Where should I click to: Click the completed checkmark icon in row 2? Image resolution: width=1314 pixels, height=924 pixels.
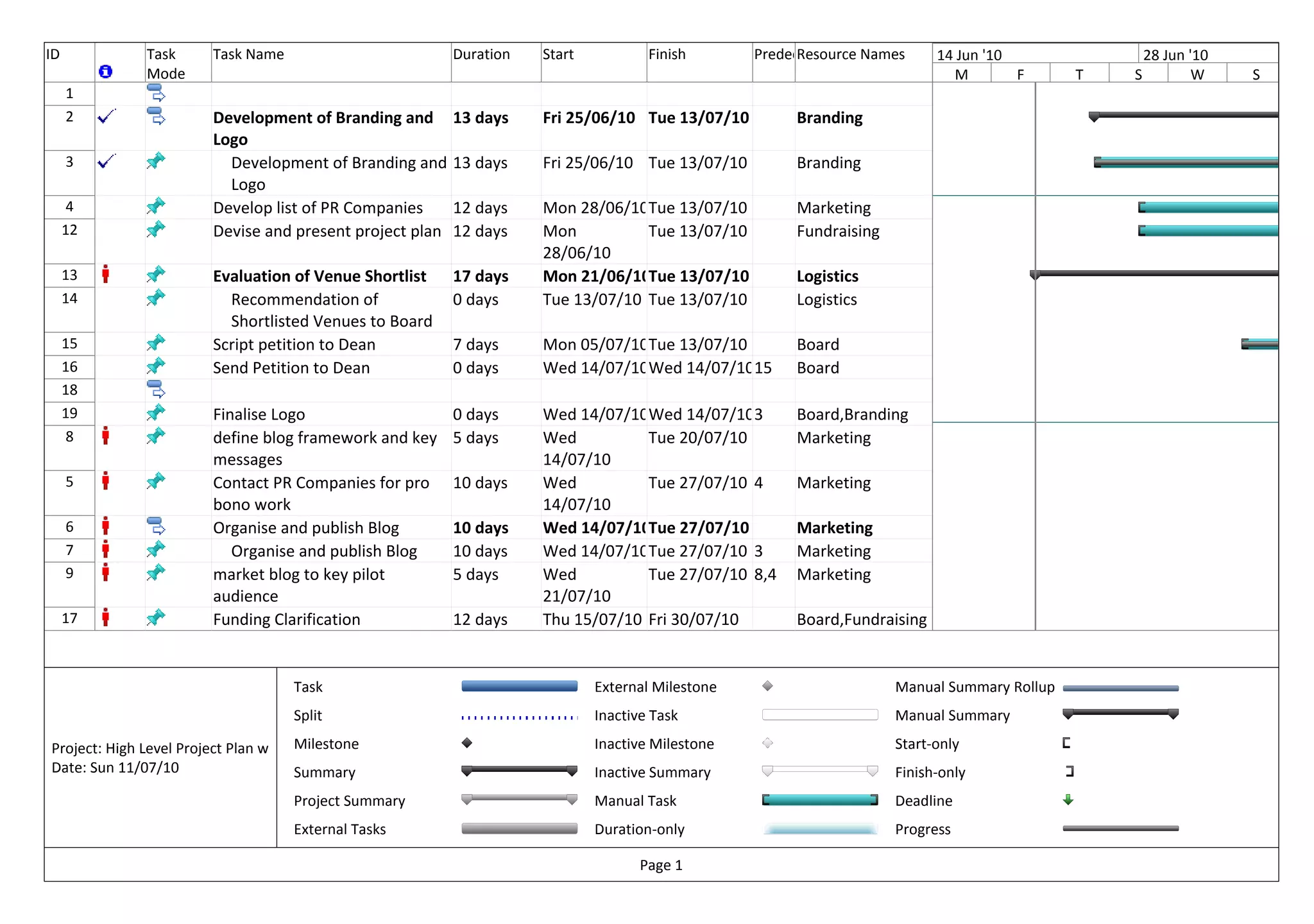pos(107,117)
